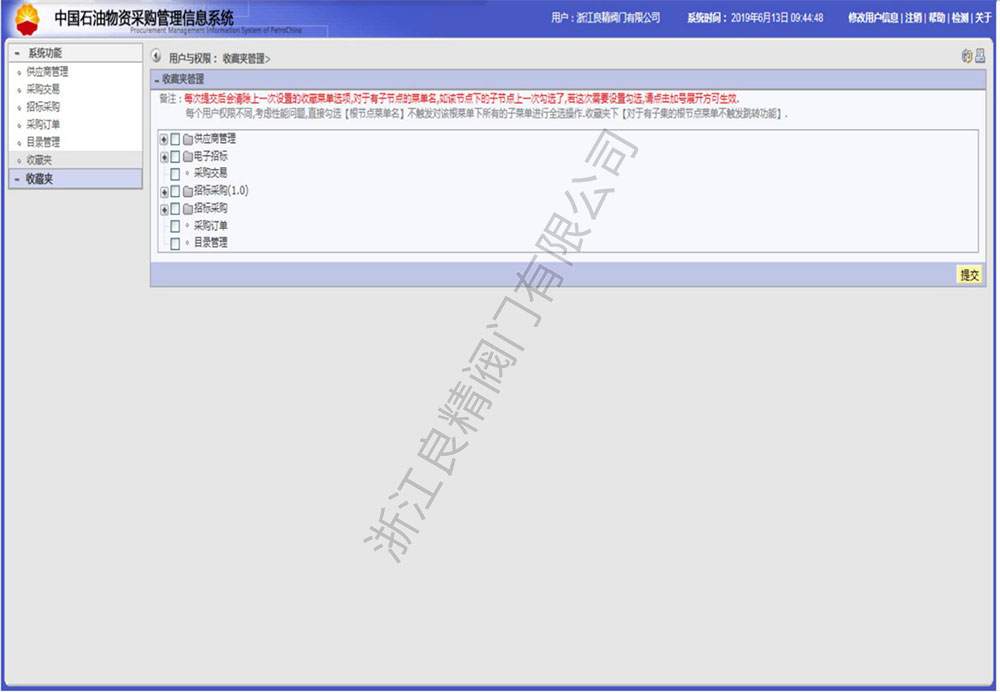1000x692 pixels.
Task: Check the 采购交易 checkbox in tree
Action: (175, 174)
